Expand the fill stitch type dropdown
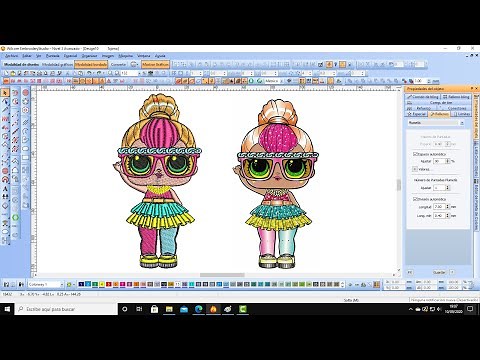Image resolution: width=480 pixels, height=360 pixels. pyautogui.click(x=462, y=123)
